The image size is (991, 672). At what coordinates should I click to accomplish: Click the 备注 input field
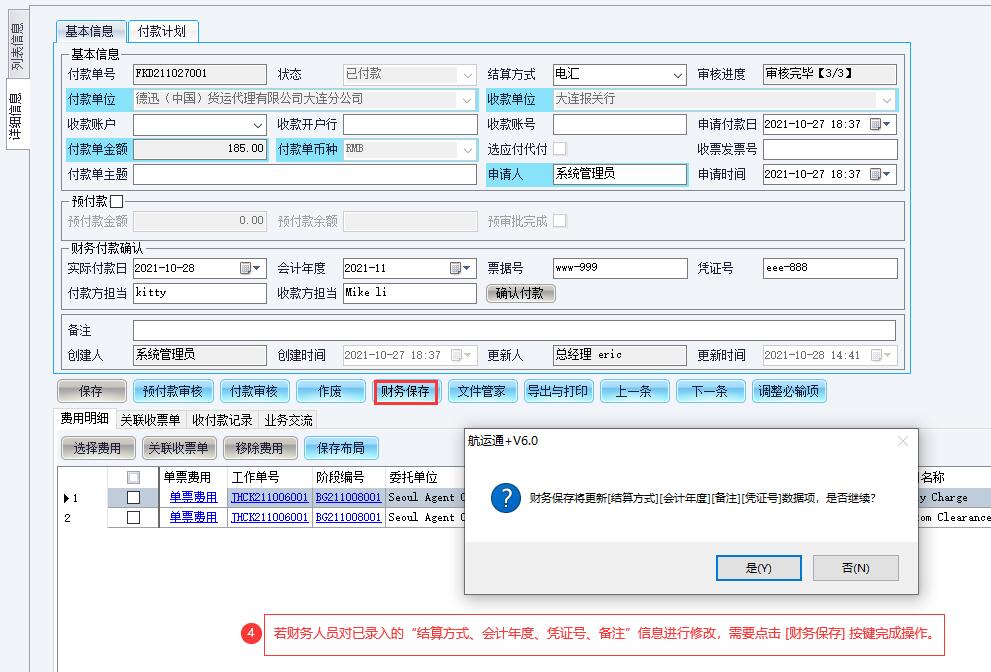[x=514, y=330]
